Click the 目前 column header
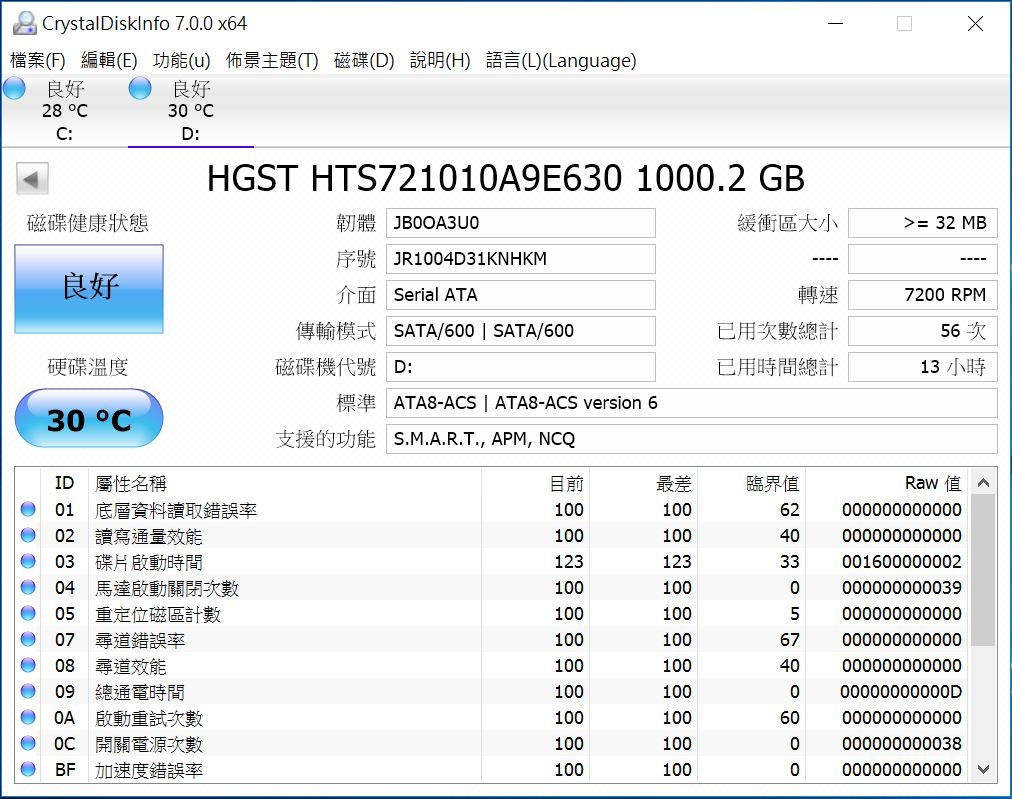The image size is (1012, 799). (x=535, y=483)
